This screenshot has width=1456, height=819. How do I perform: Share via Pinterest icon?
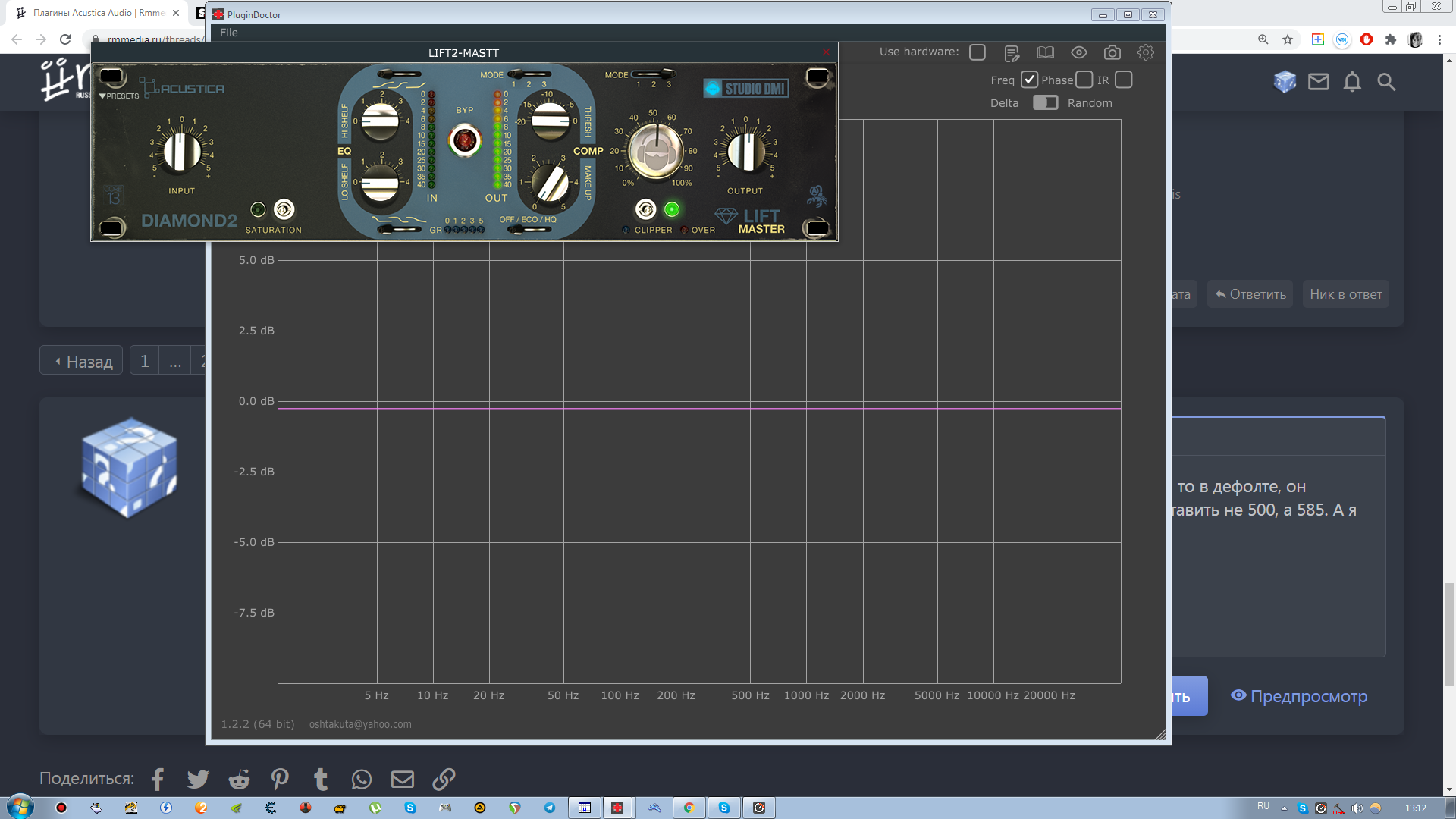coord(280,779)
